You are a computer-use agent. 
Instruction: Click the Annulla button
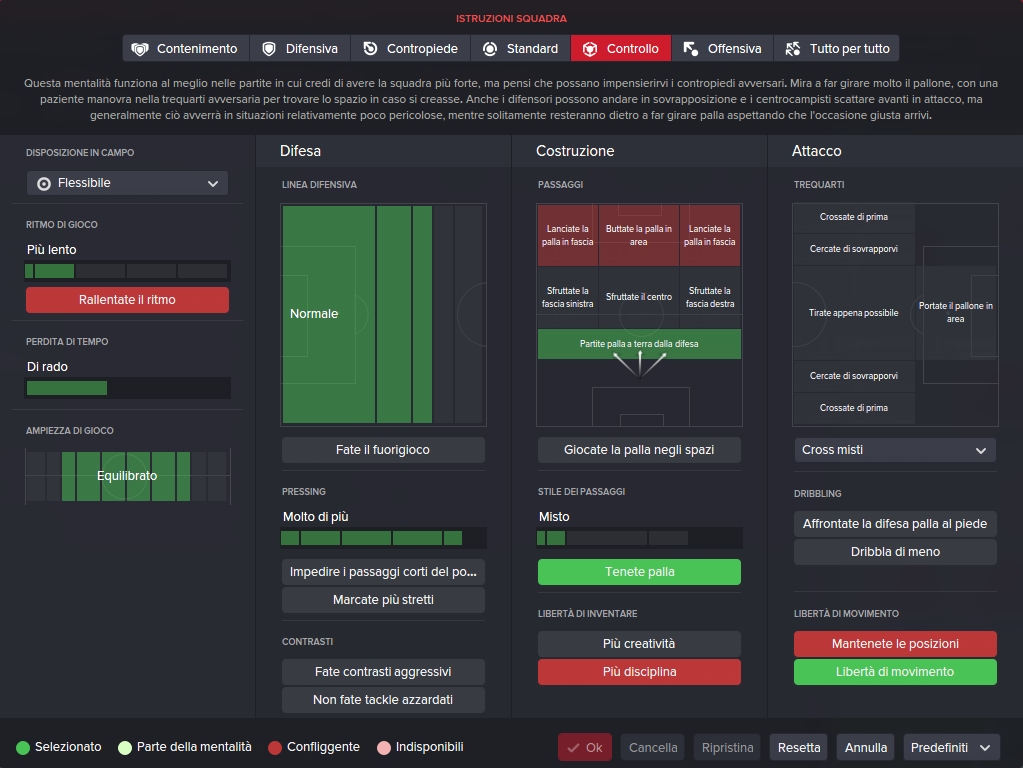pos(866,748)
